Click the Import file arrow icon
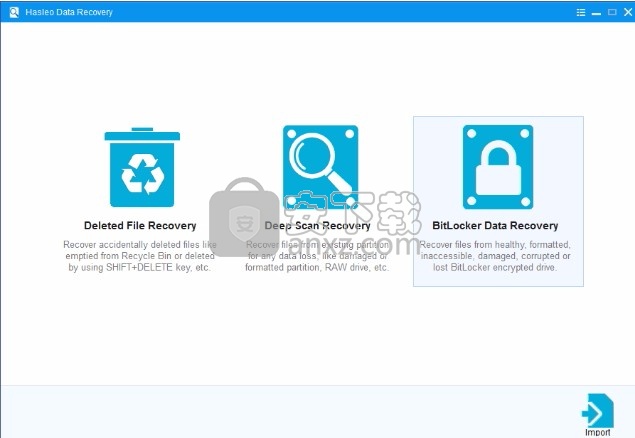Screen dimensions: 635x438 (x=598, y=410)
